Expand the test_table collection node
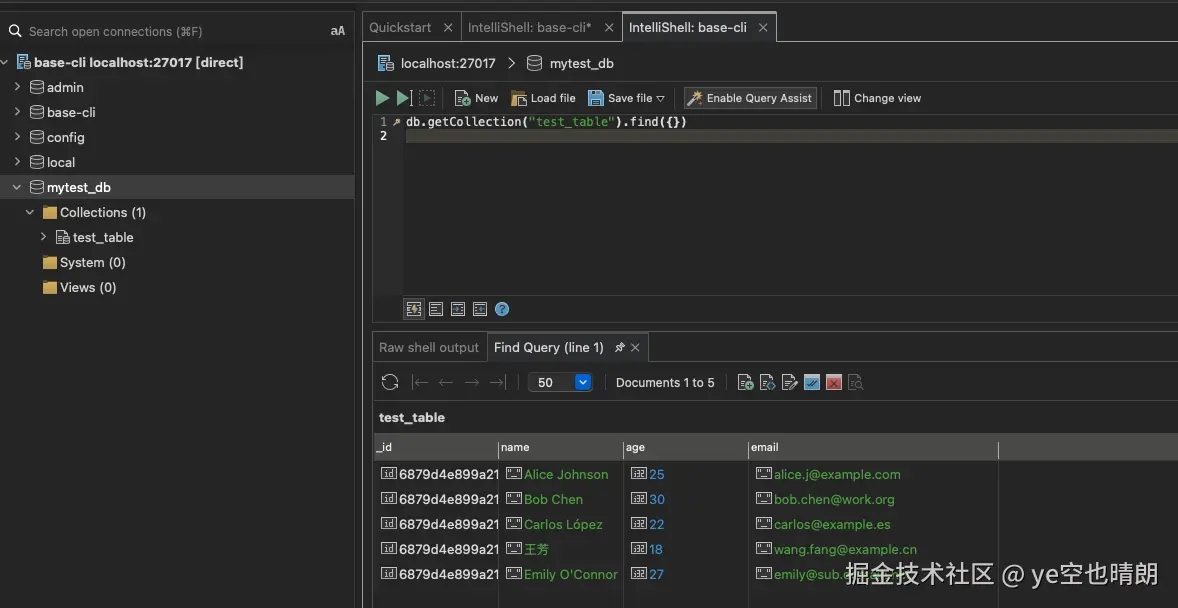Screen dimensions: 1178x608 [x=43, y=237]
